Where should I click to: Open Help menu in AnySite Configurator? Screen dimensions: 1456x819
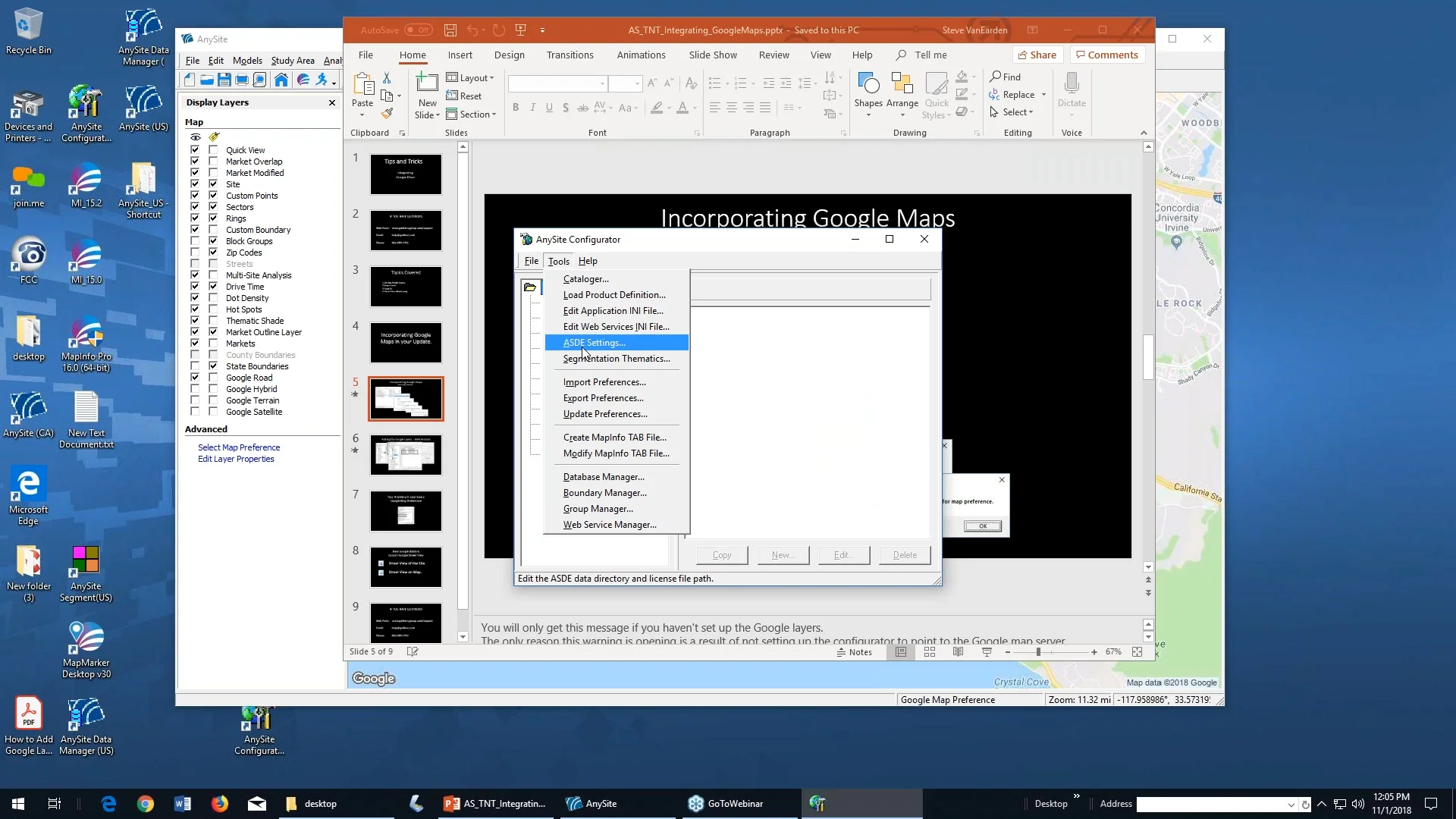point(588,261)
